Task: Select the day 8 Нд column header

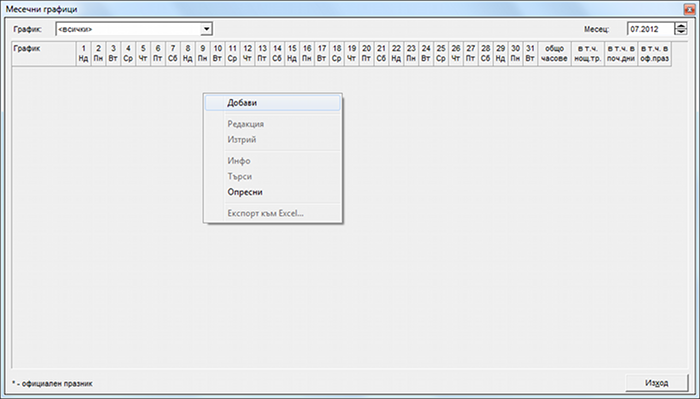Action: [188, 54]
